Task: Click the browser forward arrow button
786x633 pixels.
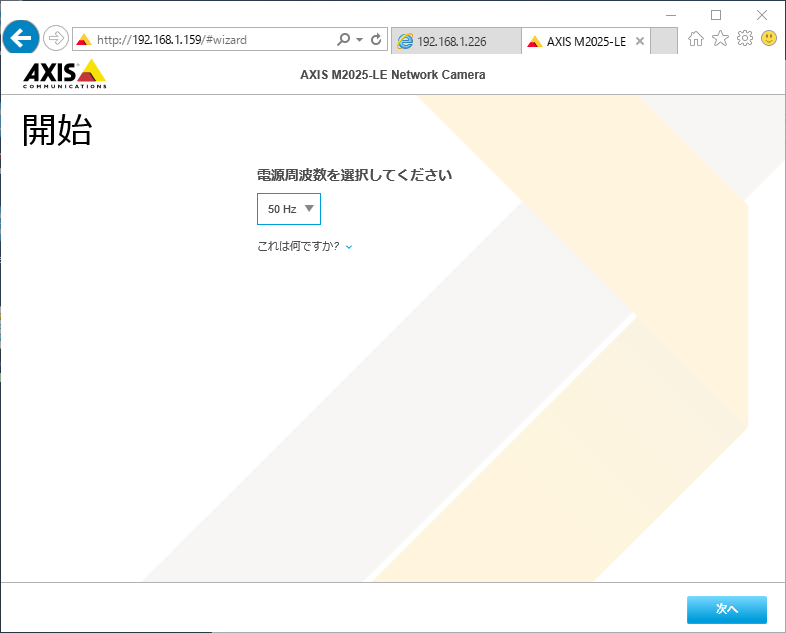Action: pos(56,38)
